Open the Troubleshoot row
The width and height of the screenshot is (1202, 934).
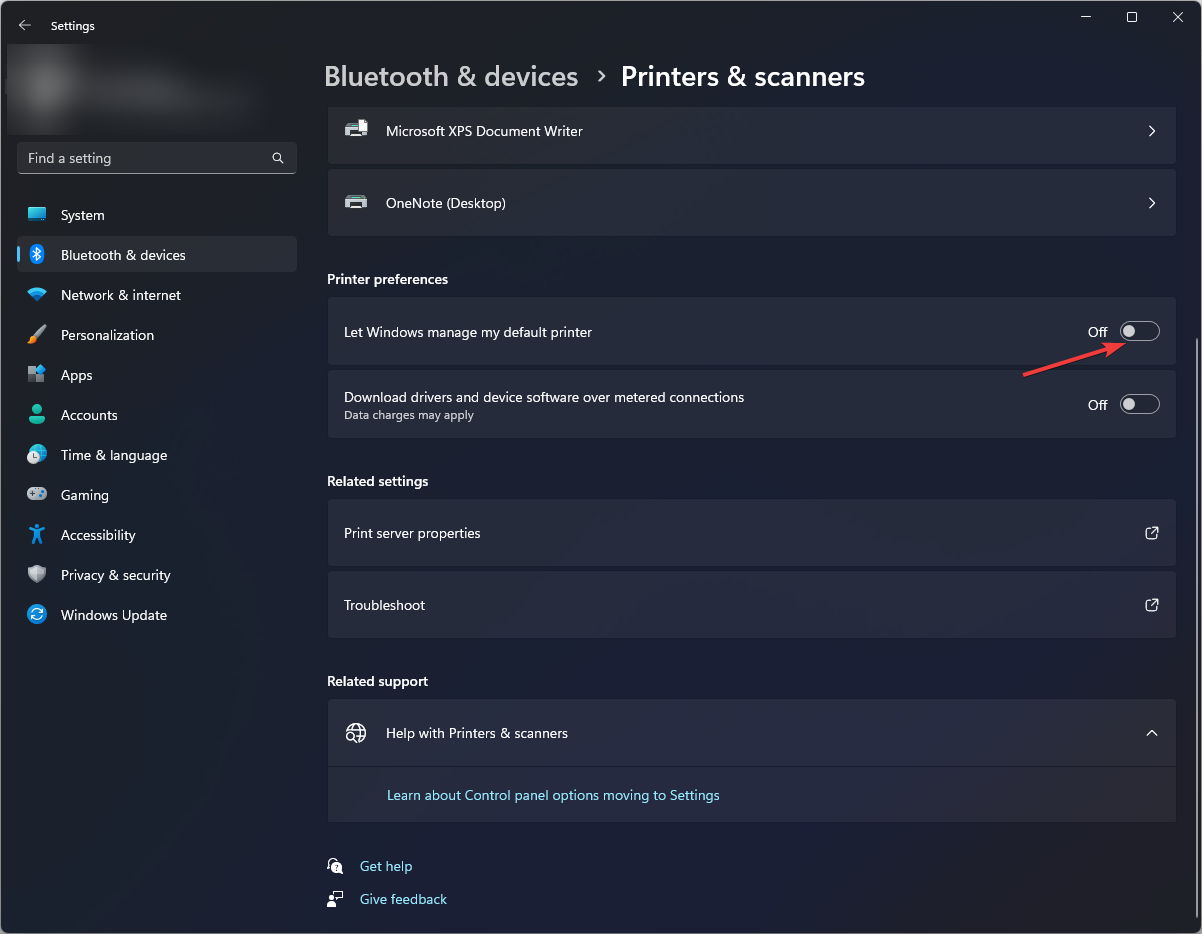click(x=751, y=605)
